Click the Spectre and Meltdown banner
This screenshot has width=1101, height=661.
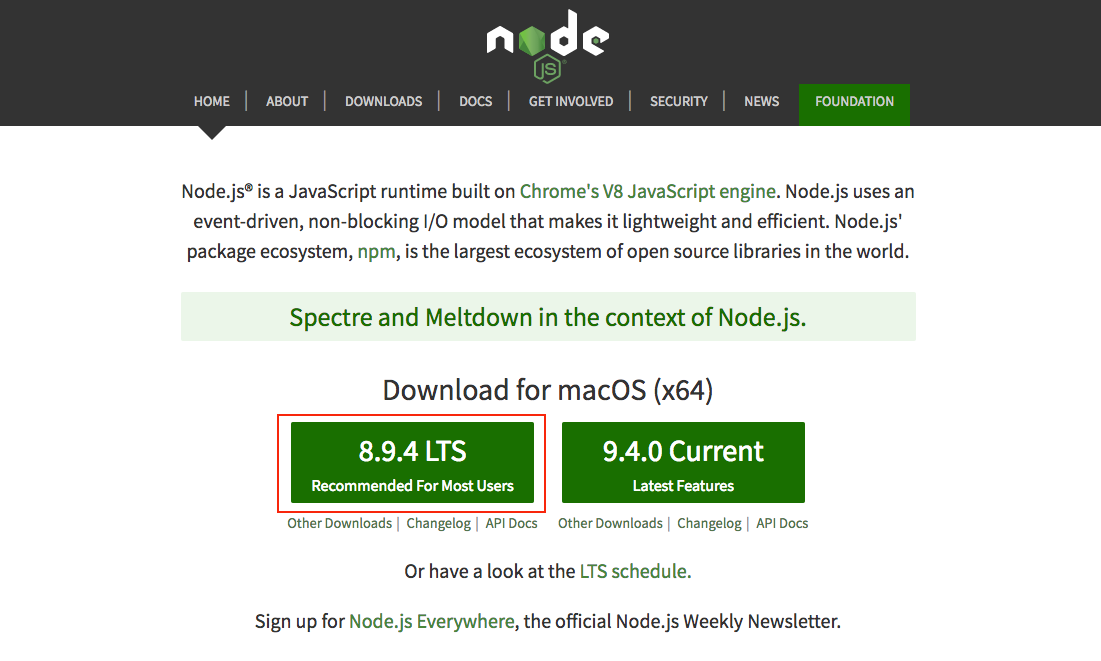coord(548,317)
